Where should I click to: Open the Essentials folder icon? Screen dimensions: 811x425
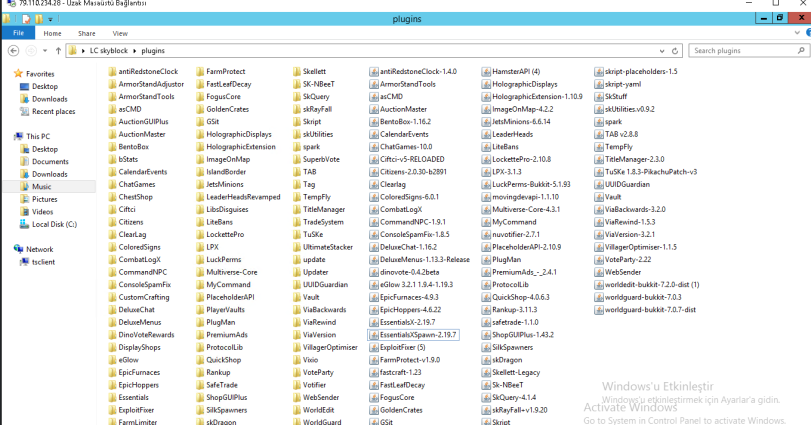click(x=112, y=398)
